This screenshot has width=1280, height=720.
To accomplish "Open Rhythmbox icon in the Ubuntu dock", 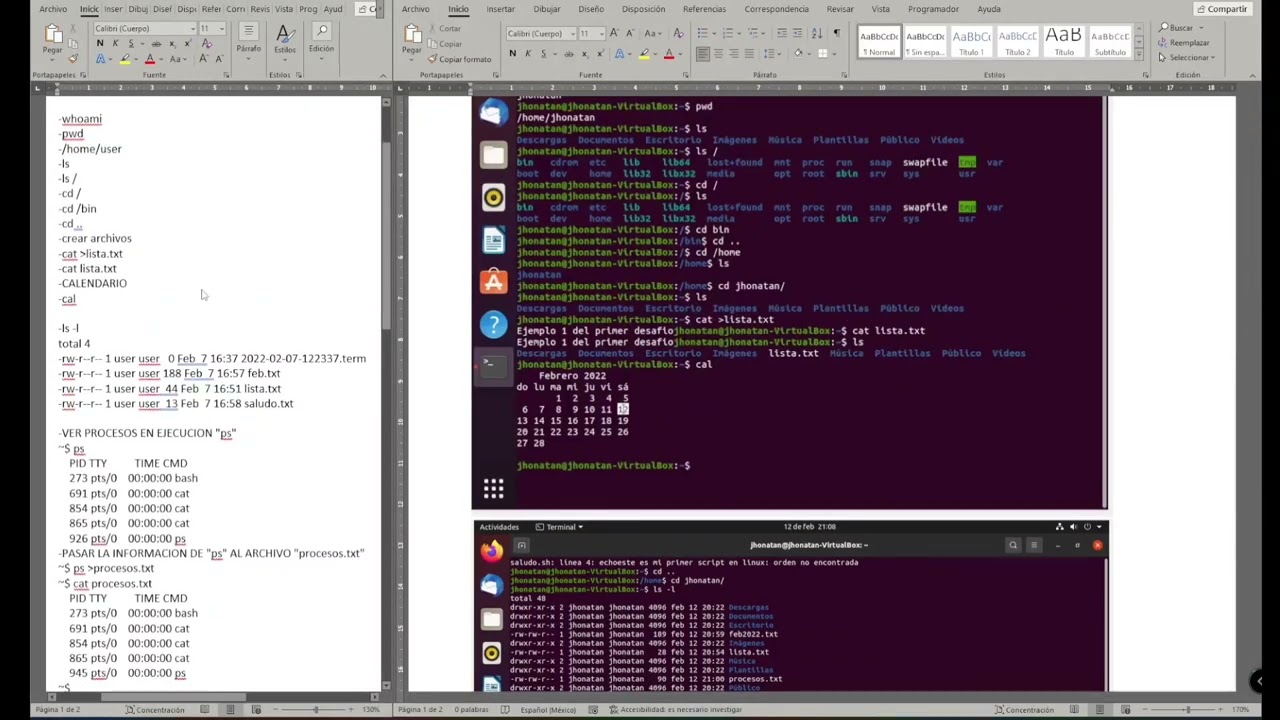I will pyautogui.click(x=493, y=198).
